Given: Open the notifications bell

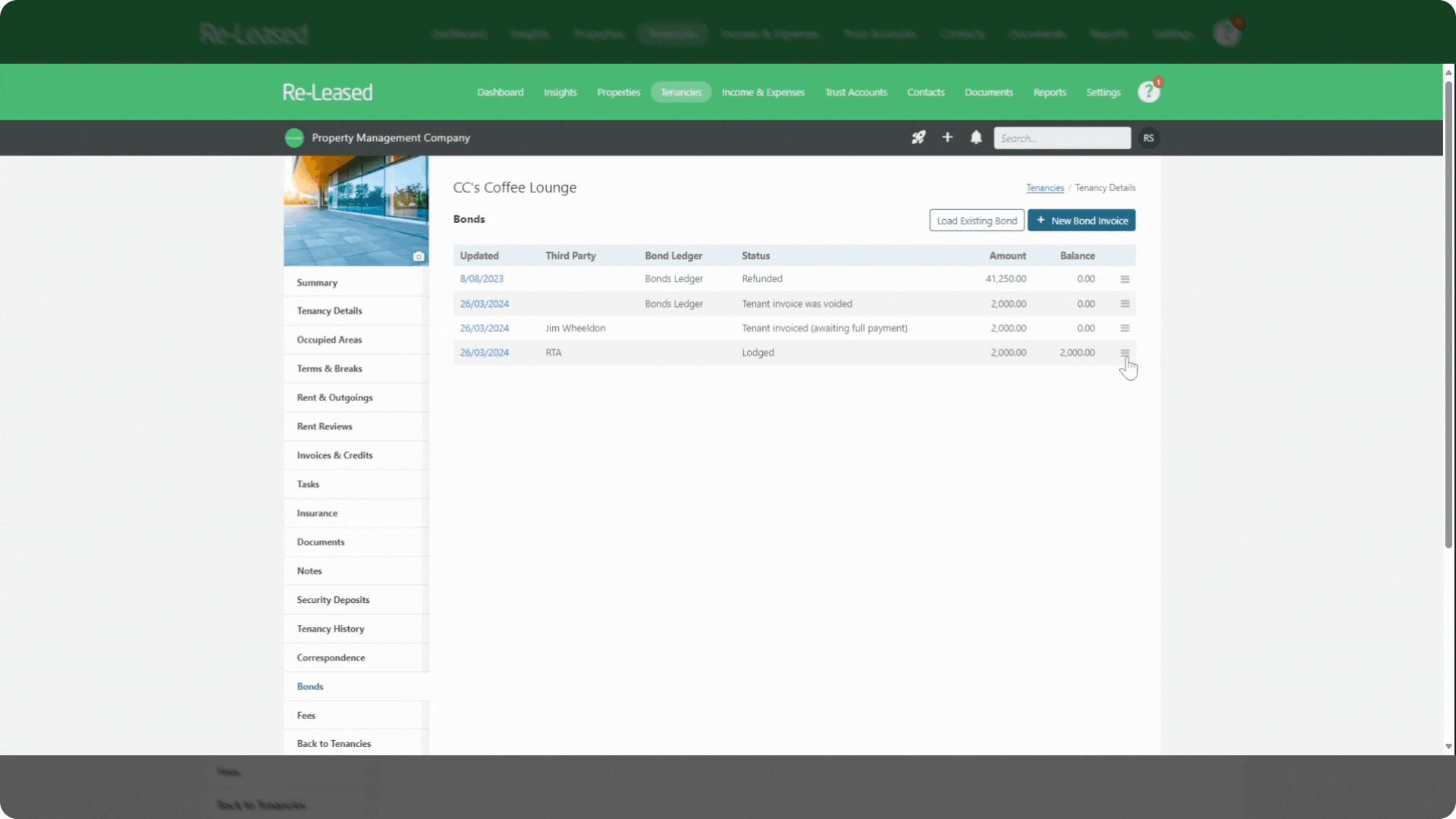Looking at the screenshot, I should tap(976, 137).
